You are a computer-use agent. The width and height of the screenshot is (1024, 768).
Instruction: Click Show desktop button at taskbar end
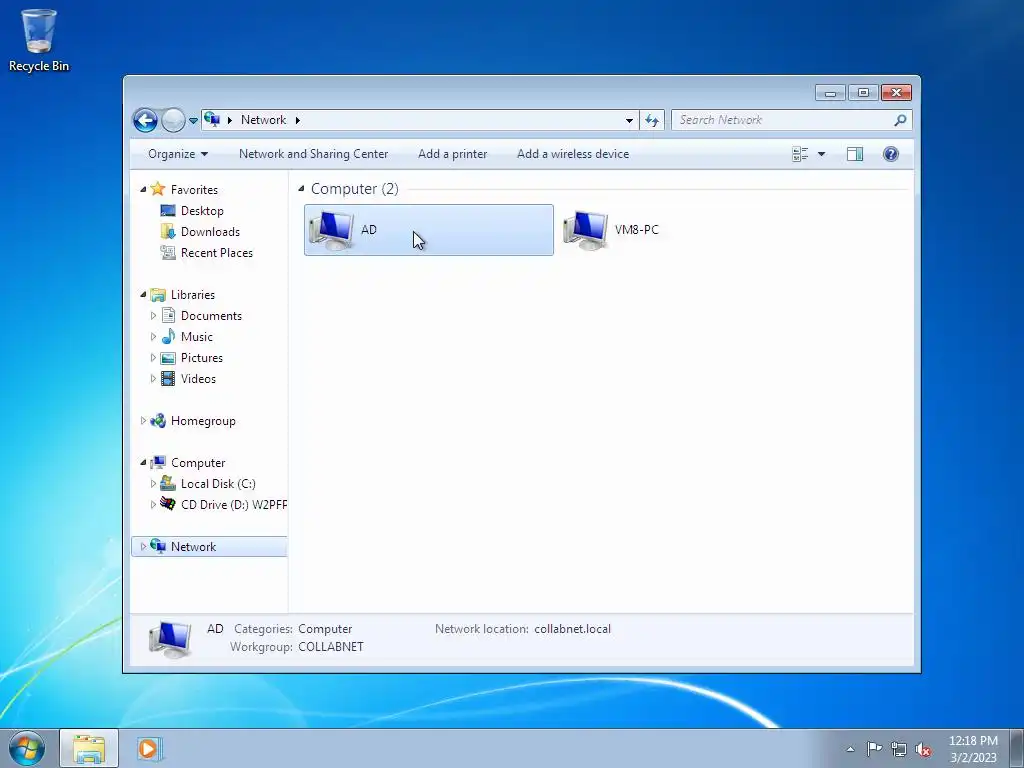(x=1017, y=748)
